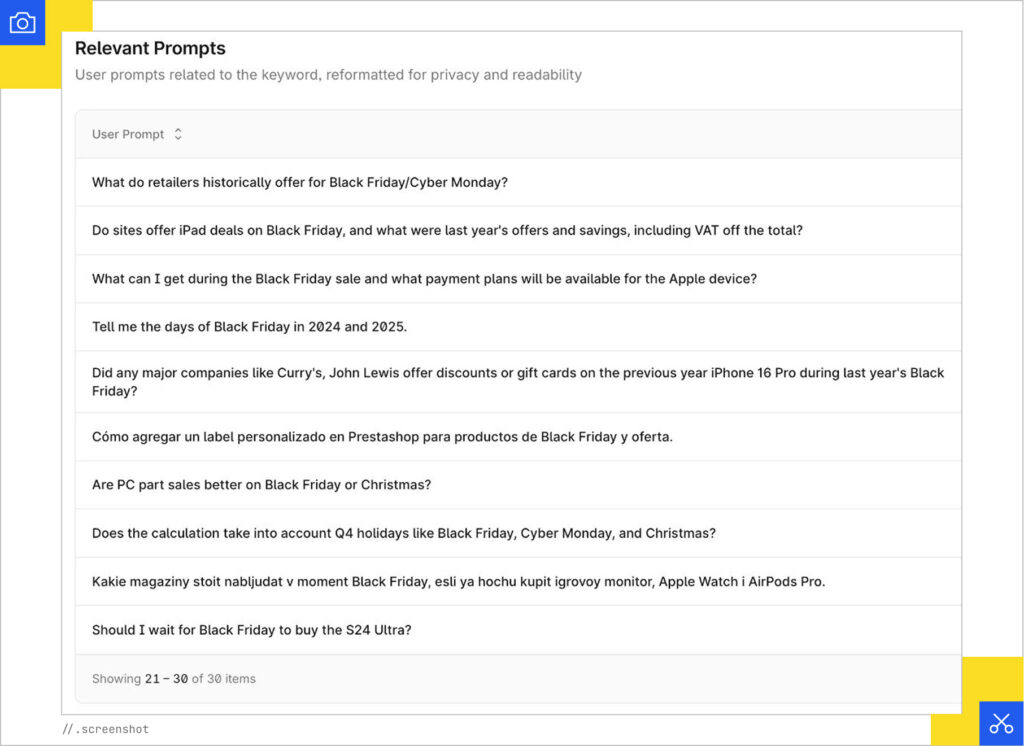Open the Kakie magaziny igrovoy monitor prompt
The height and width of the screenshot is (746, 1024).
click(x=458, y=581)
